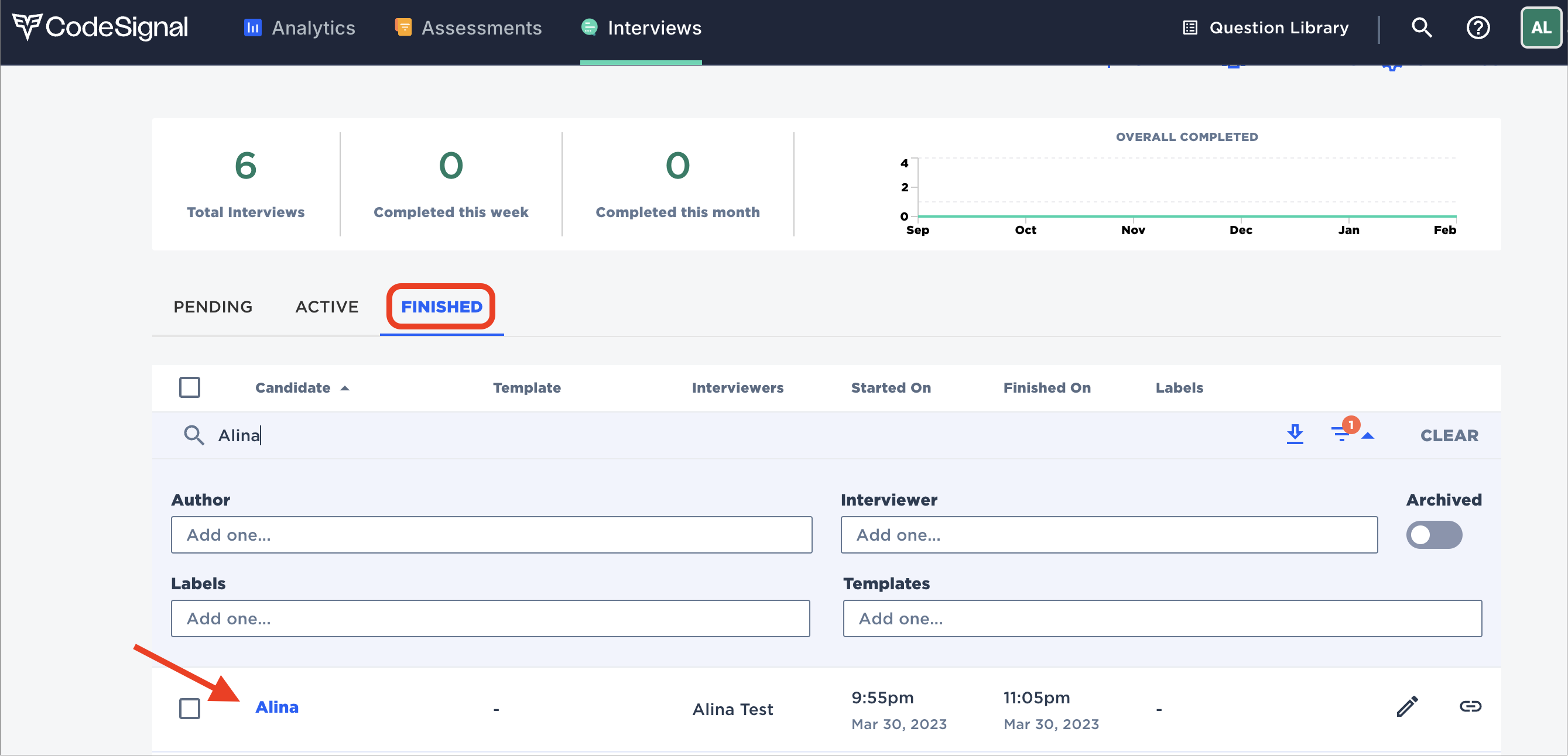Open the Author filter field
The width and height of the screenshot is (1568, 756).
(x=491, y=535)
